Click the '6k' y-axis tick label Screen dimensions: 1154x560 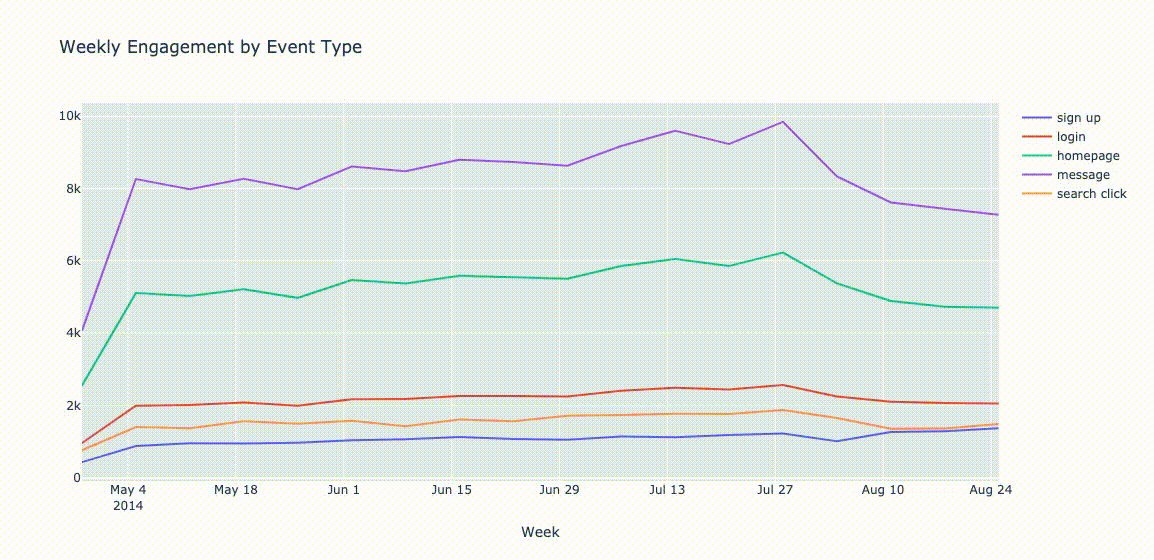tap(72, 261)
